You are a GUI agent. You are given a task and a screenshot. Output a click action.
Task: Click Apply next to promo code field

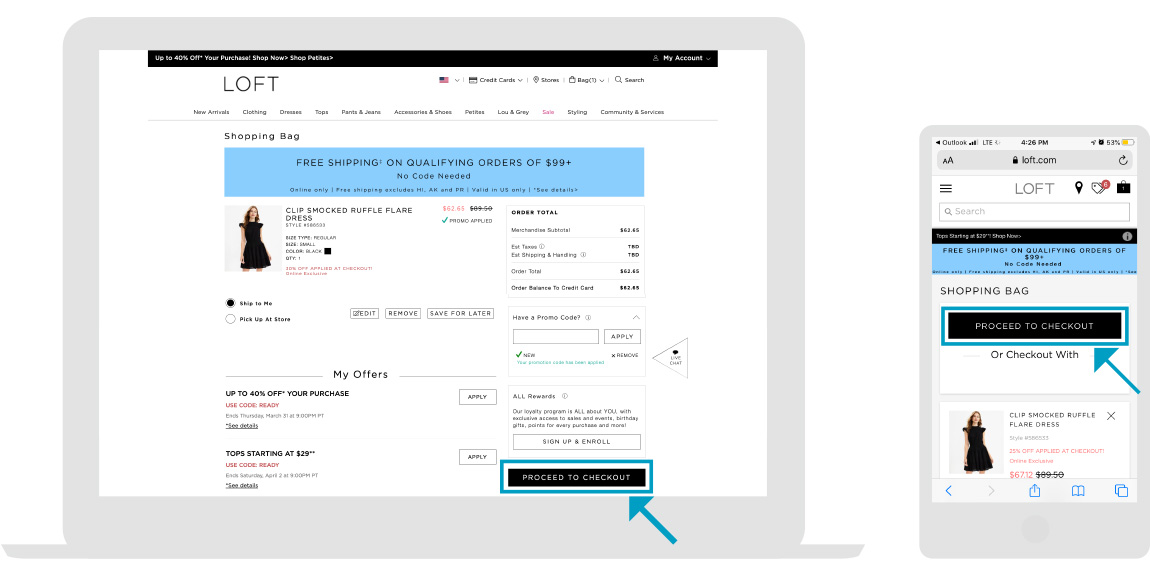click(x=622, y=337)
